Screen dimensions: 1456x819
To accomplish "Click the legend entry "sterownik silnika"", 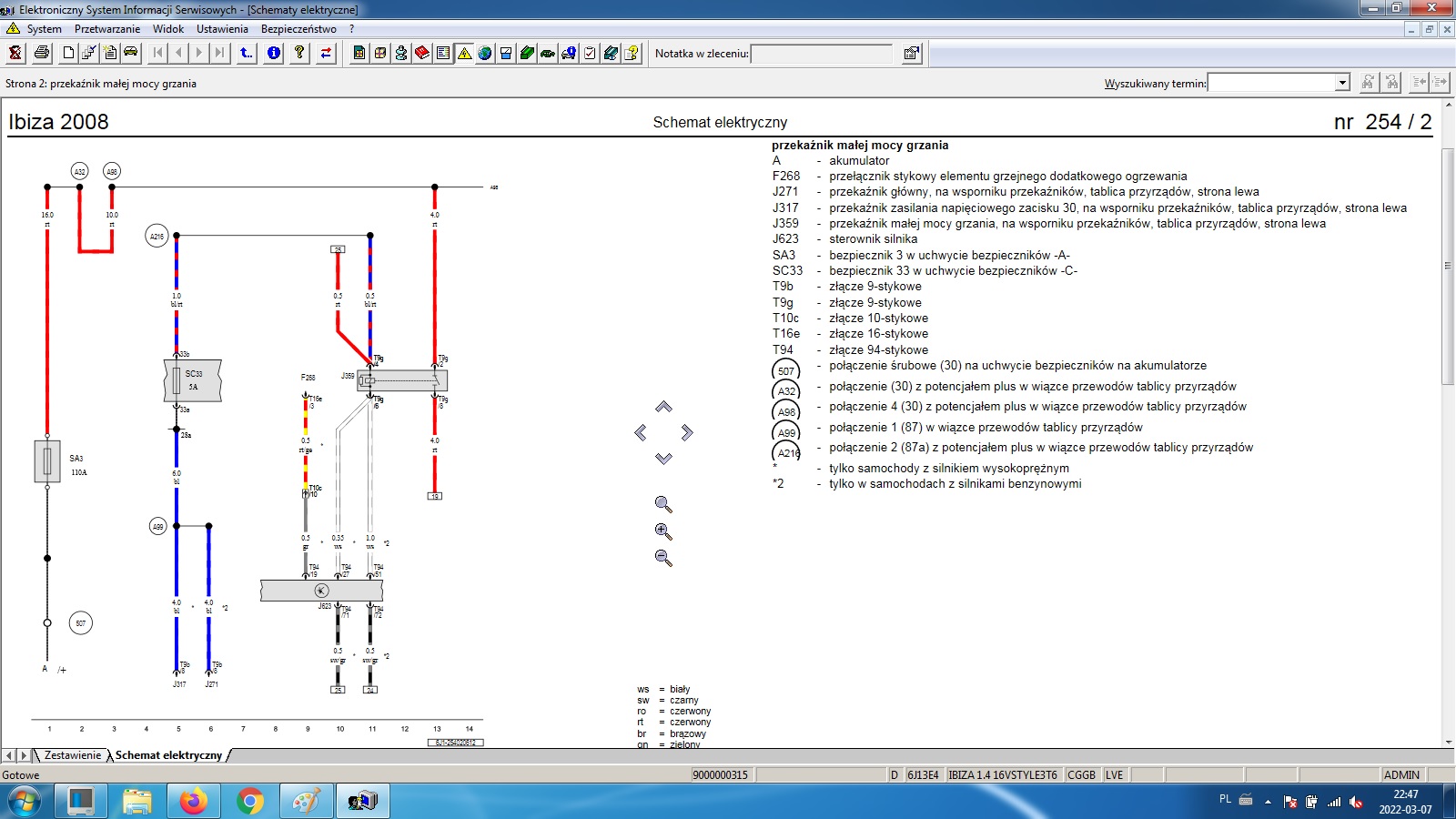I will 873,239.
